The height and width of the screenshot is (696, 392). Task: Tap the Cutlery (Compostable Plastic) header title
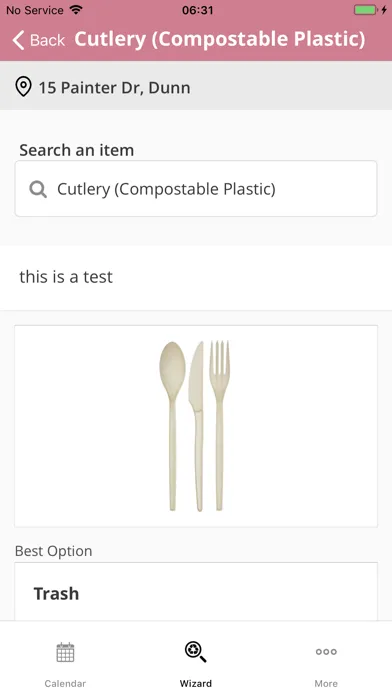pos(220,39)
